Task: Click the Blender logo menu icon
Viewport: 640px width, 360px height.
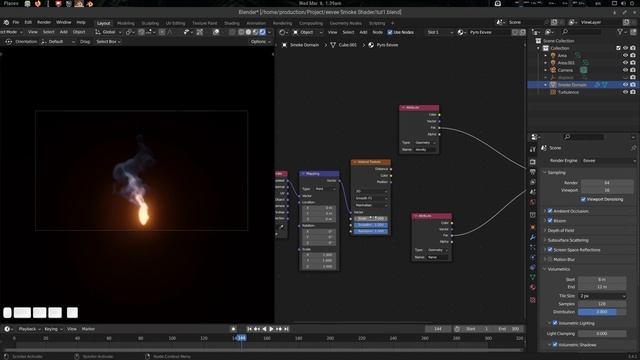Action: [x=6, y=22]
